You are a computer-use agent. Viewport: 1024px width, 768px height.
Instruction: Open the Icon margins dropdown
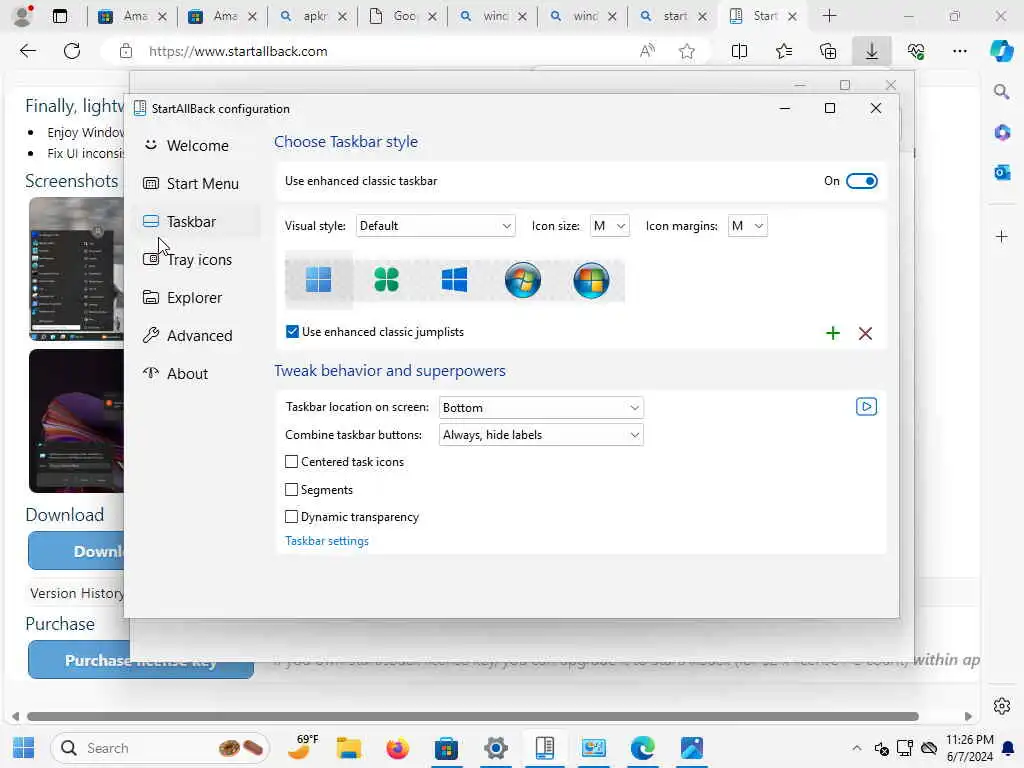coord(747,226)
